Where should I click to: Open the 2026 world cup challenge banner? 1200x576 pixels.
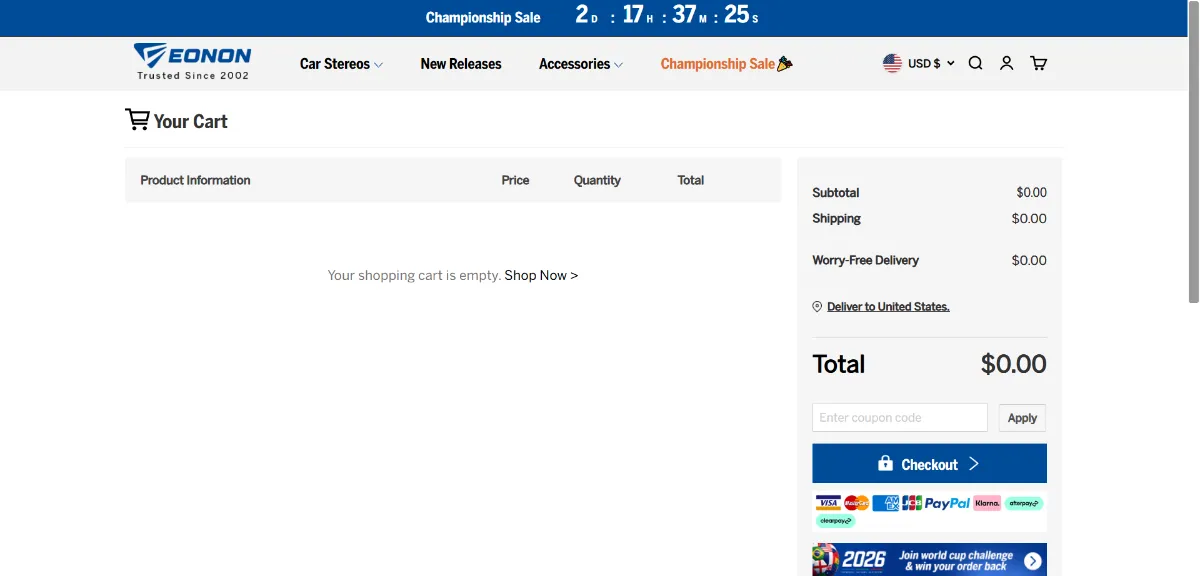[929, 560]
